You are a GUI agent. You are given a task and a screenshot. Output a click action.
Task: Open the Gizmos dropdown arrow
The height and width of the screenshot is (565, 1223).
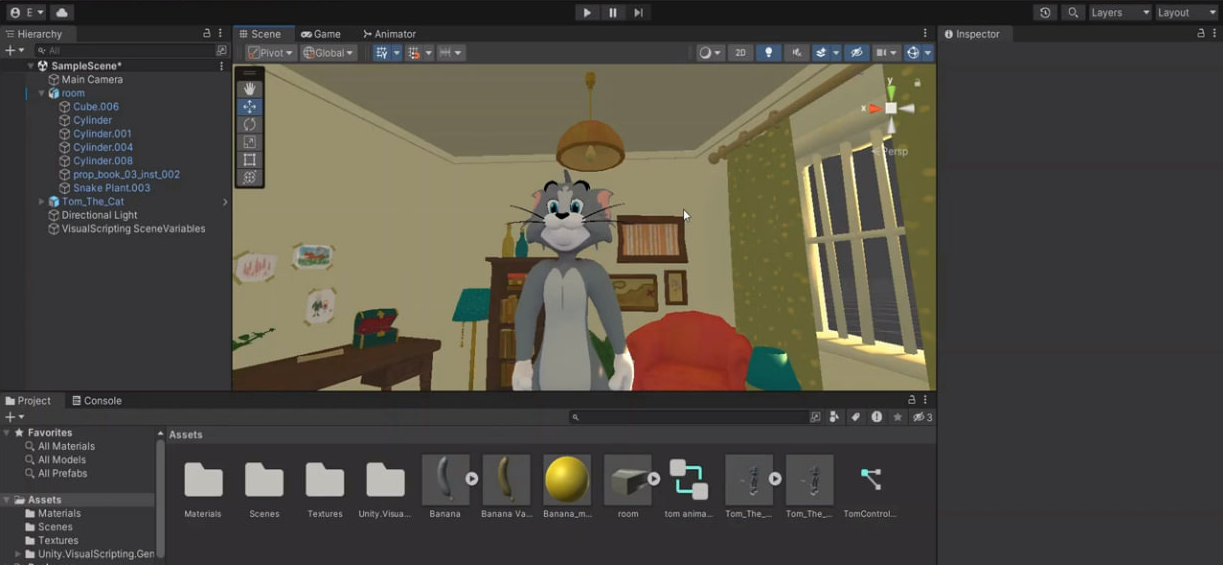(x=928, y=53)
